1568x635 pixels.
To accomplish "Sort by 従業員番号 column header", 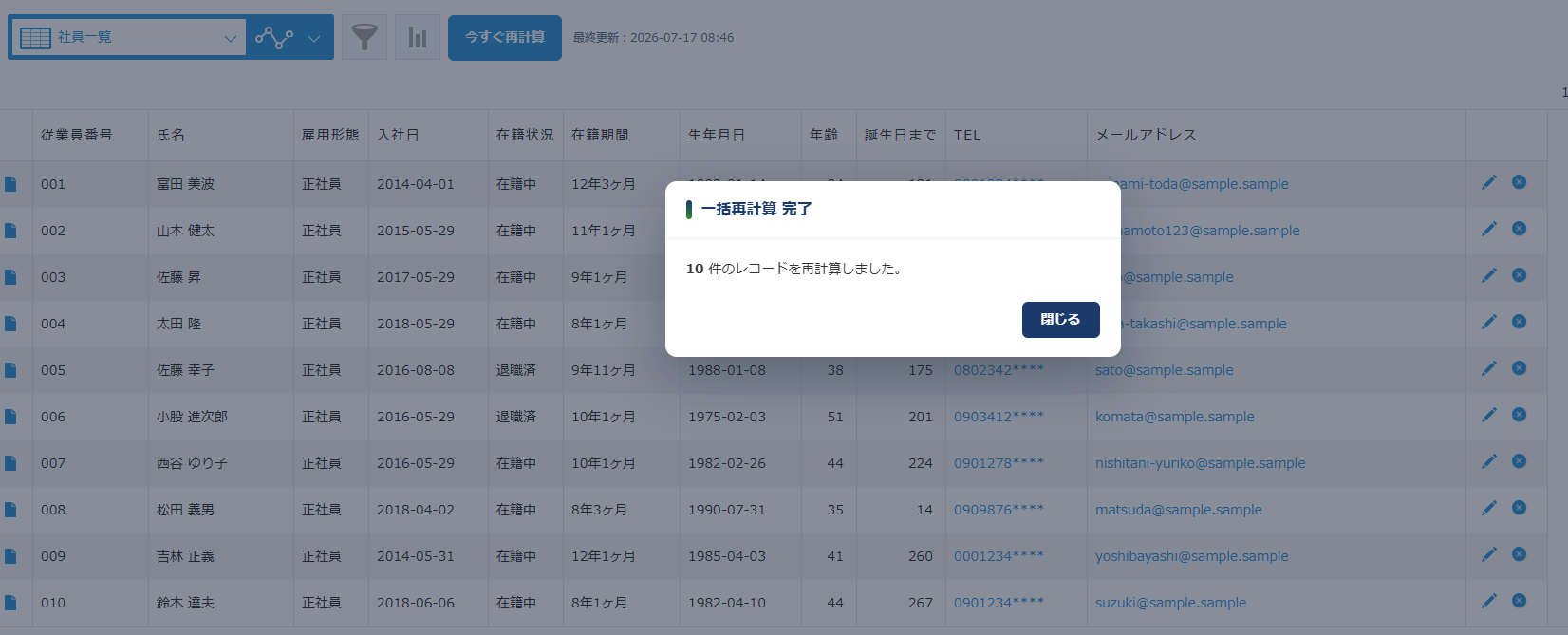I will (x=77, y=135).
